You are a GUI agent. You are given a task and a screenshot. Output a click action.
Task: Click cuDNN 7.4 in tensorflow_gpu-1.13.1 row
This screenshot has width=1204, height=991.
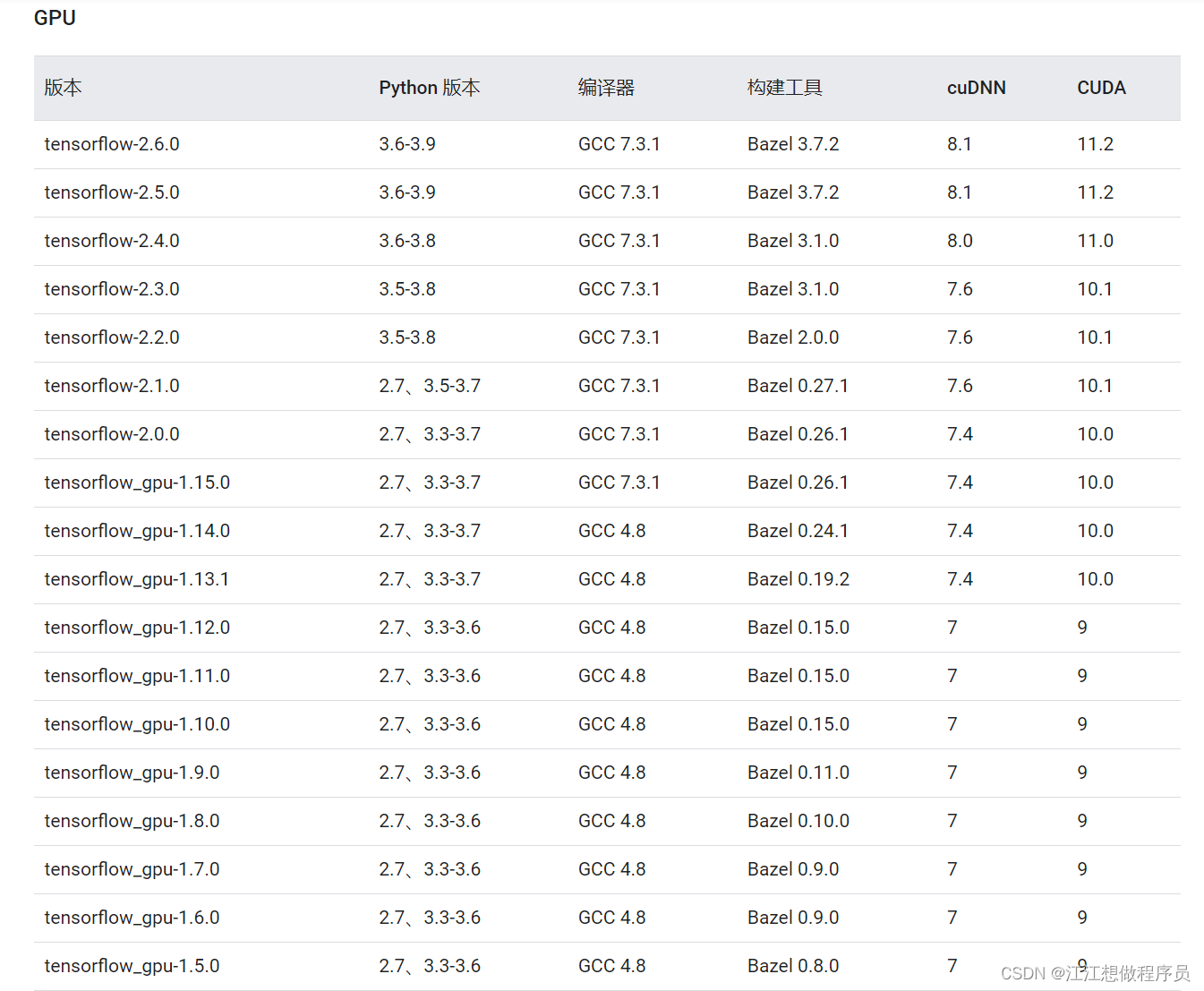pyautogui.click(x=960, y=579)
